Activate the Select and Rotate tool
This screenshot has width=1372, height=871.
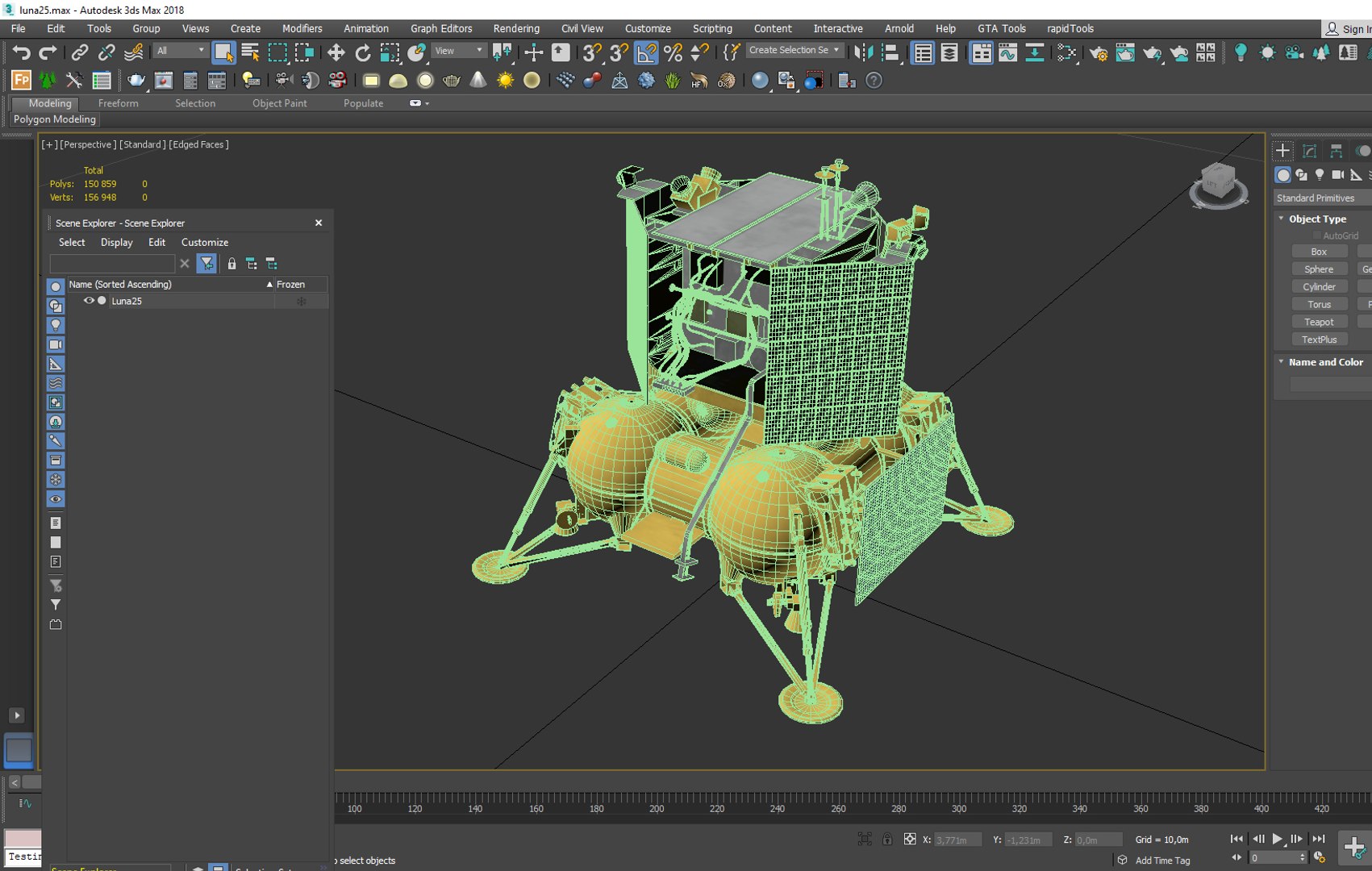tap(363, 52)
